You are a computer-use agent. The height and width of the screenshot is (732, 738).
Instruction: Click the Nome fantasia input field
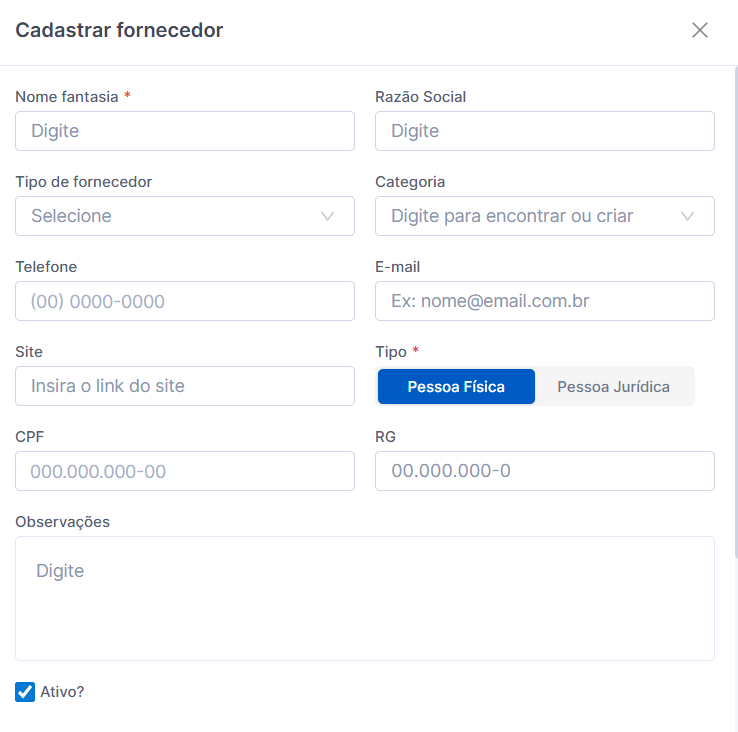185,131
